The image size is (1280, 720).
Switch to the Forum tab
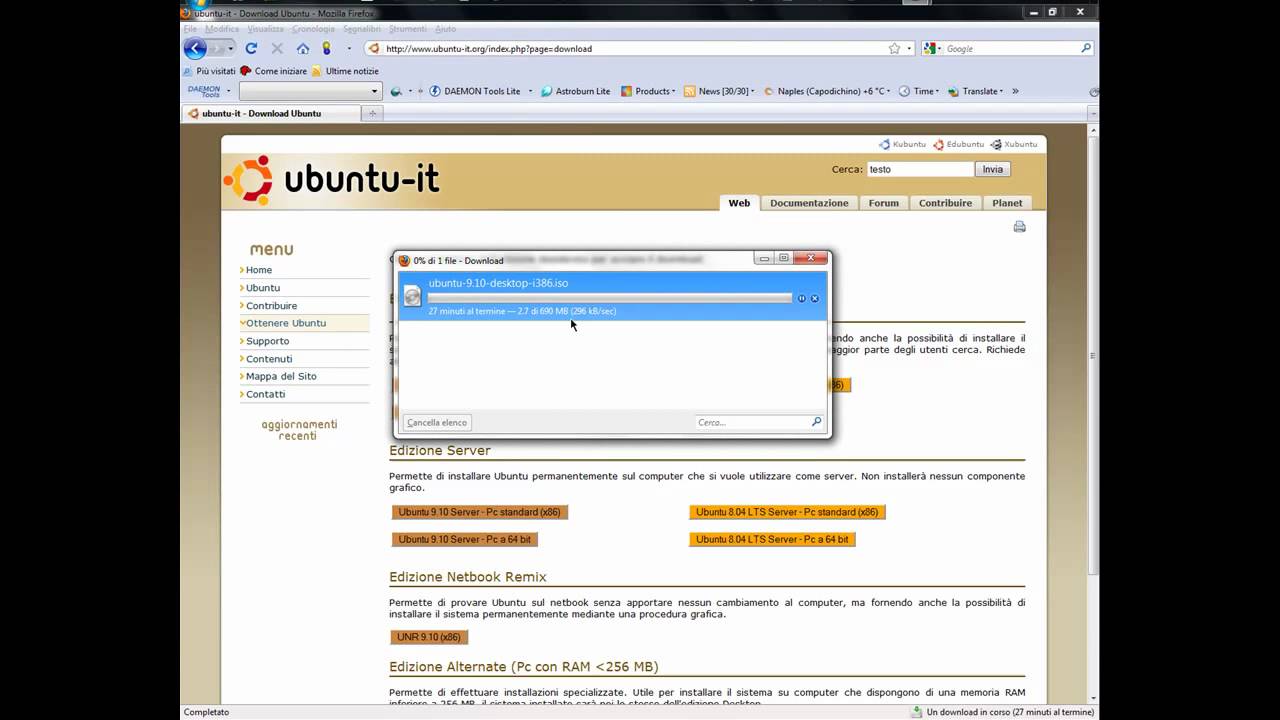click(883, 203)
